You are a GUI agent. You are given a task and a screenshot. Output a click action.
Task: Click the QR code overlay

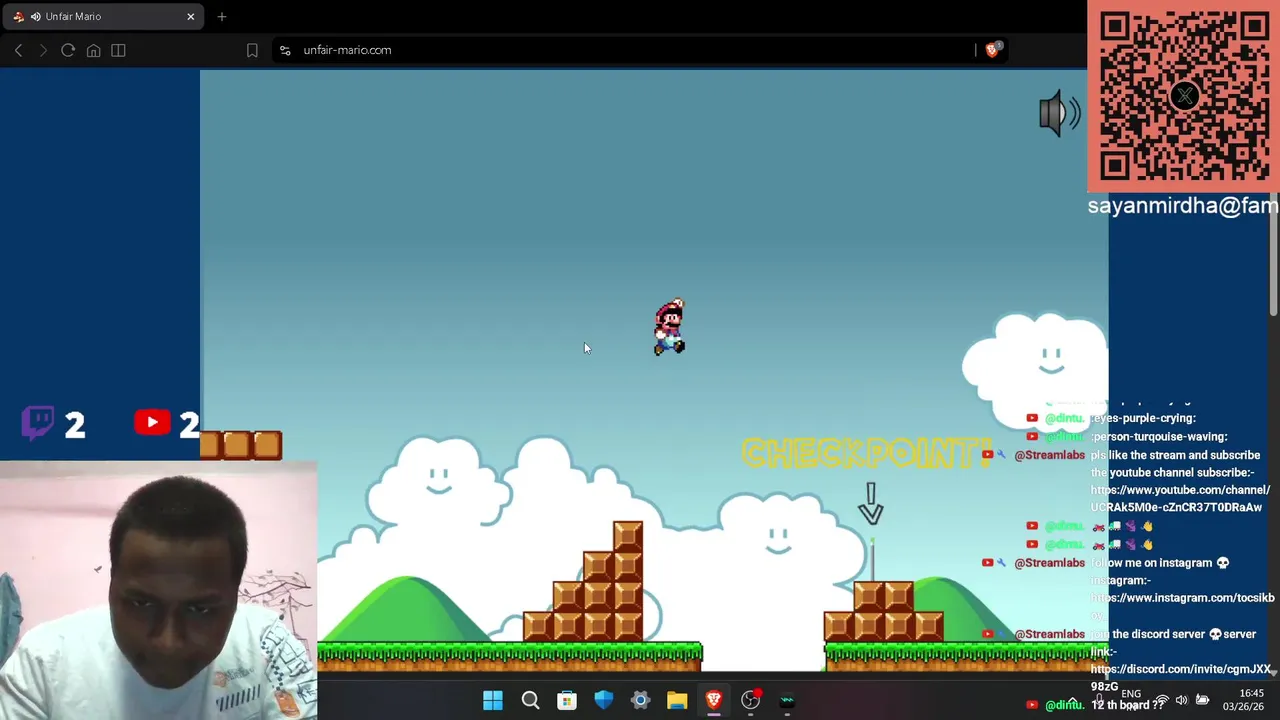pyautogui.click(x=1184, y=96)
